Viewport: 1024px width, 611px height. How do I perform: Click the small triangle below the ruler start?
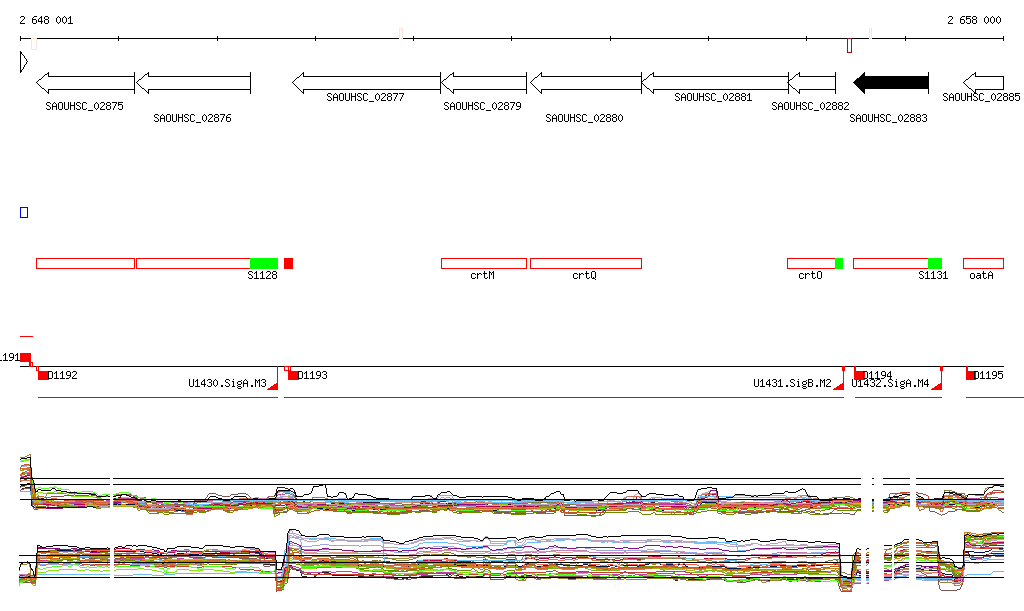23,62
